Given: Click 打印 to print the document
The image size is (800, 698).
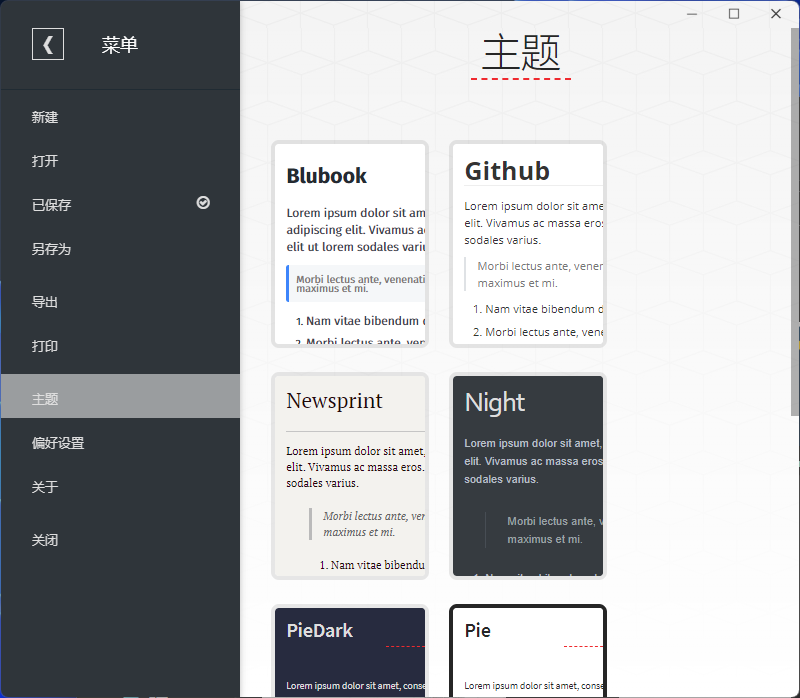Looking at the screenshot, I should point(45,347).
